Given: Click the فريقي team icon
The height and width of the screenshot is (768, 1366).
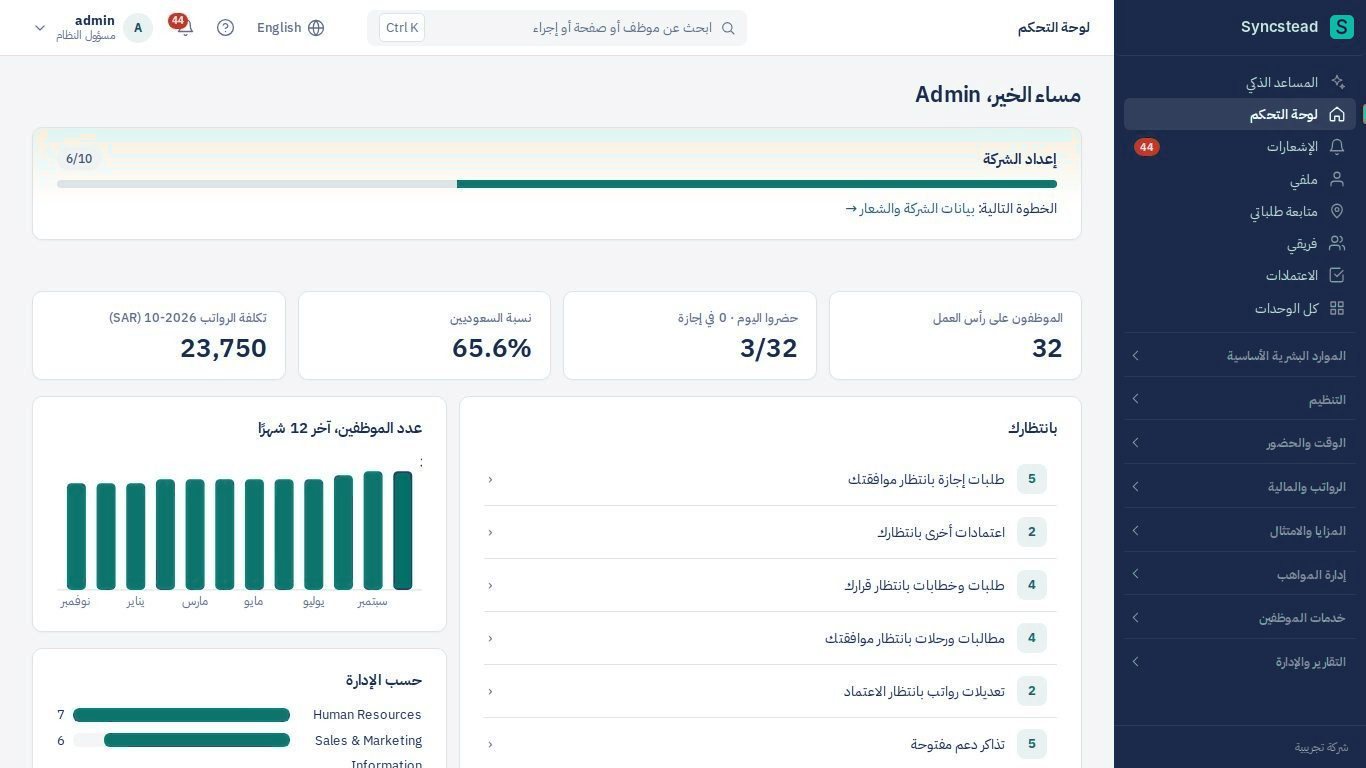Looking at the screenshot, I should coord(1337,243).
